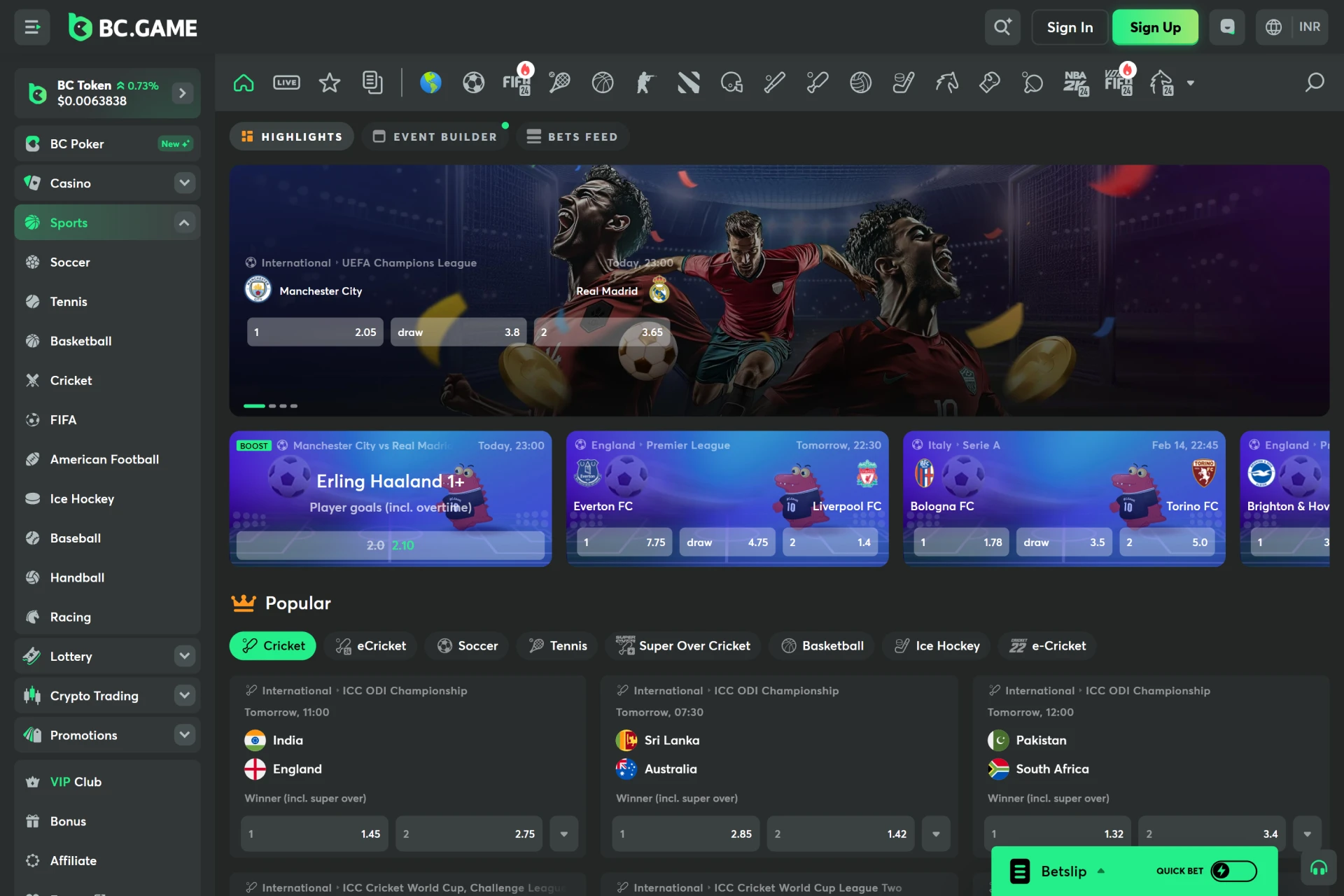Click the Sign In button
Image resolution: width=1344 pixels, height=896 pixels.
(1069, 27)
